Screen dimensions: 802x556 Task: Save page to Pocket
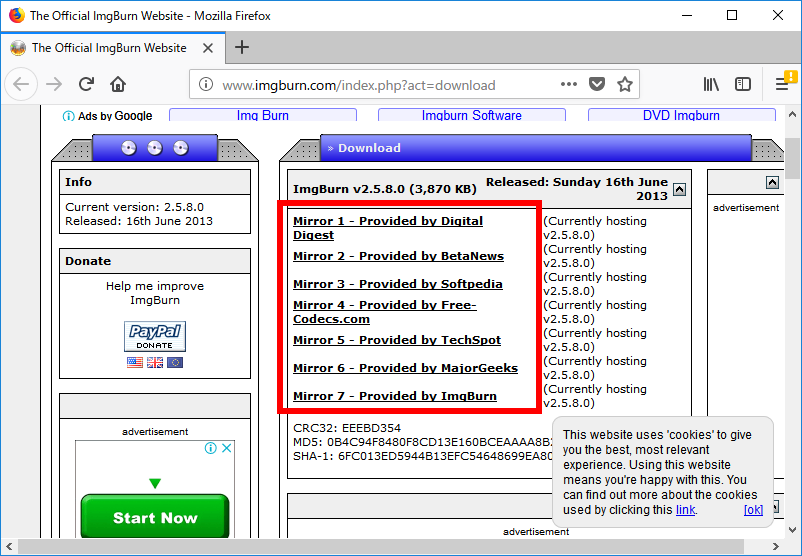coord(597,84)
